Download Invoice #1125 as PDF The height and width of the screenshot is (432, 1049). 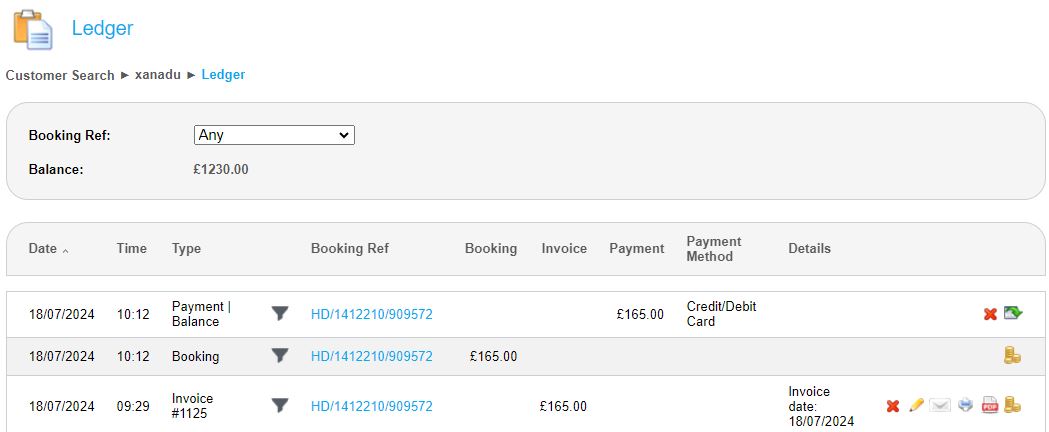click(x=990, y=405)
